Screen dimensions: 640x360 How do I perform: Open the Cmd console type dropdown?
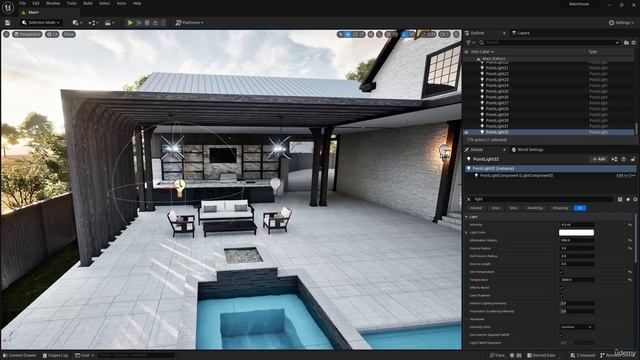(x=85, y=356)
